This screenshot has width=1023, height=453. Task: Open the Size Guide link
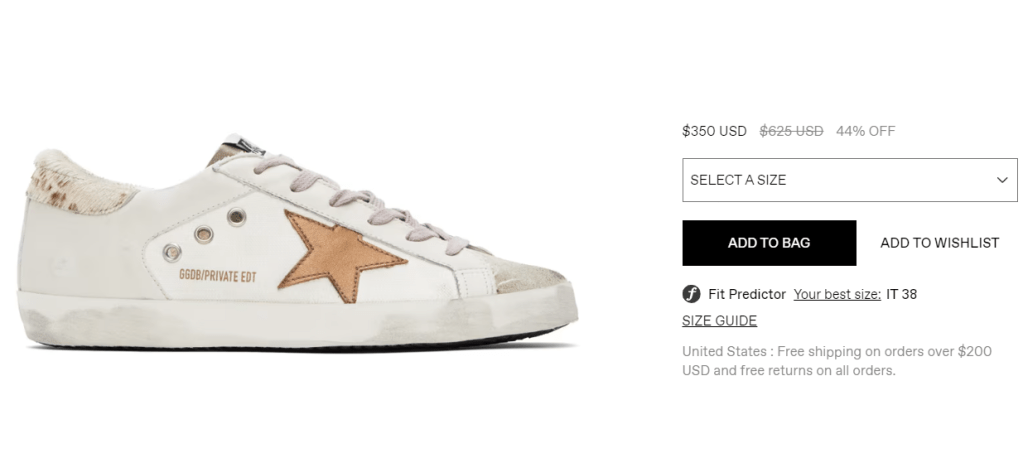(719, 321)
